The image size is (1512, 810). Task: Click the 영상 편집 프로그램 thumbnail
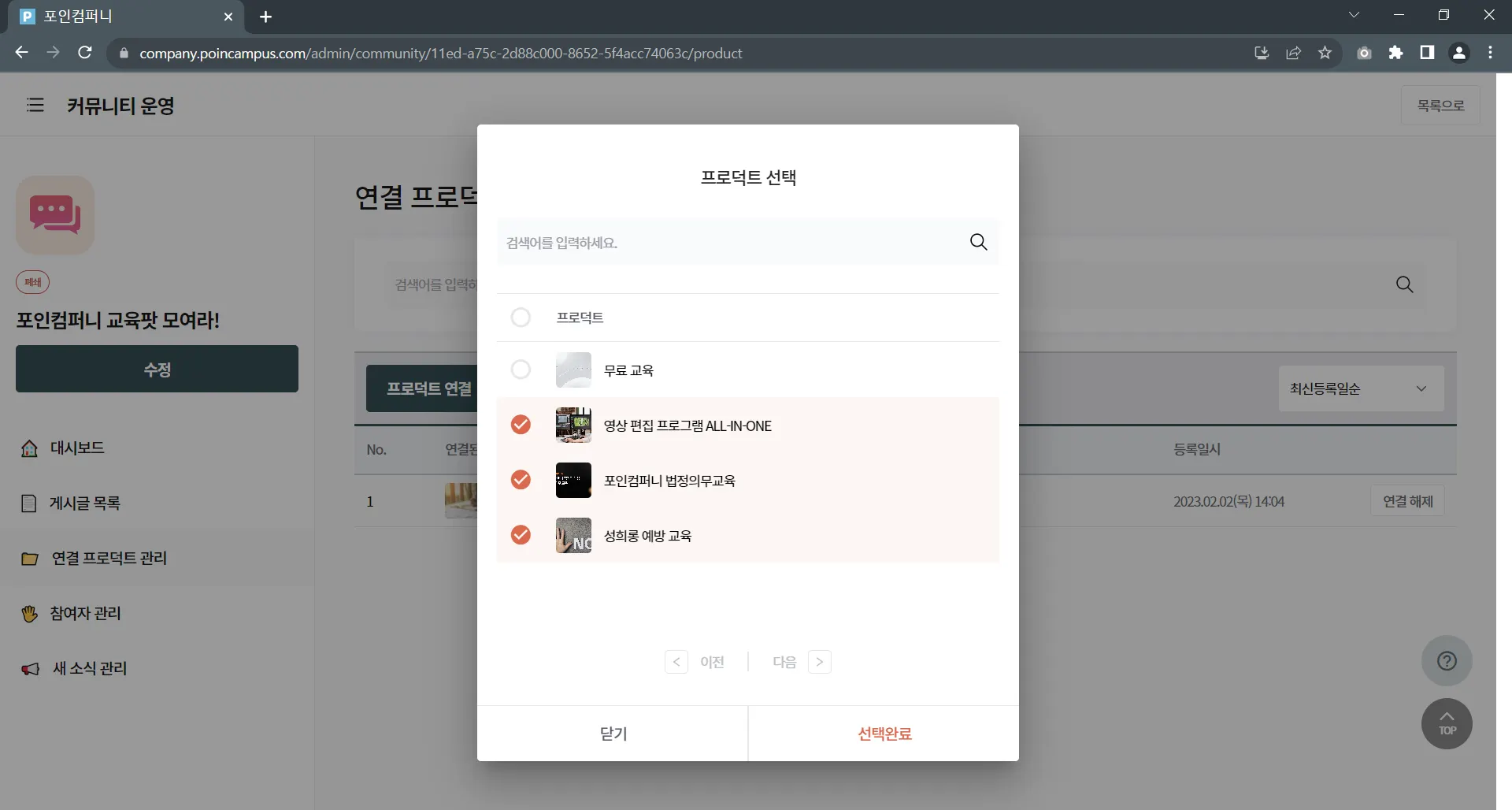573,425
